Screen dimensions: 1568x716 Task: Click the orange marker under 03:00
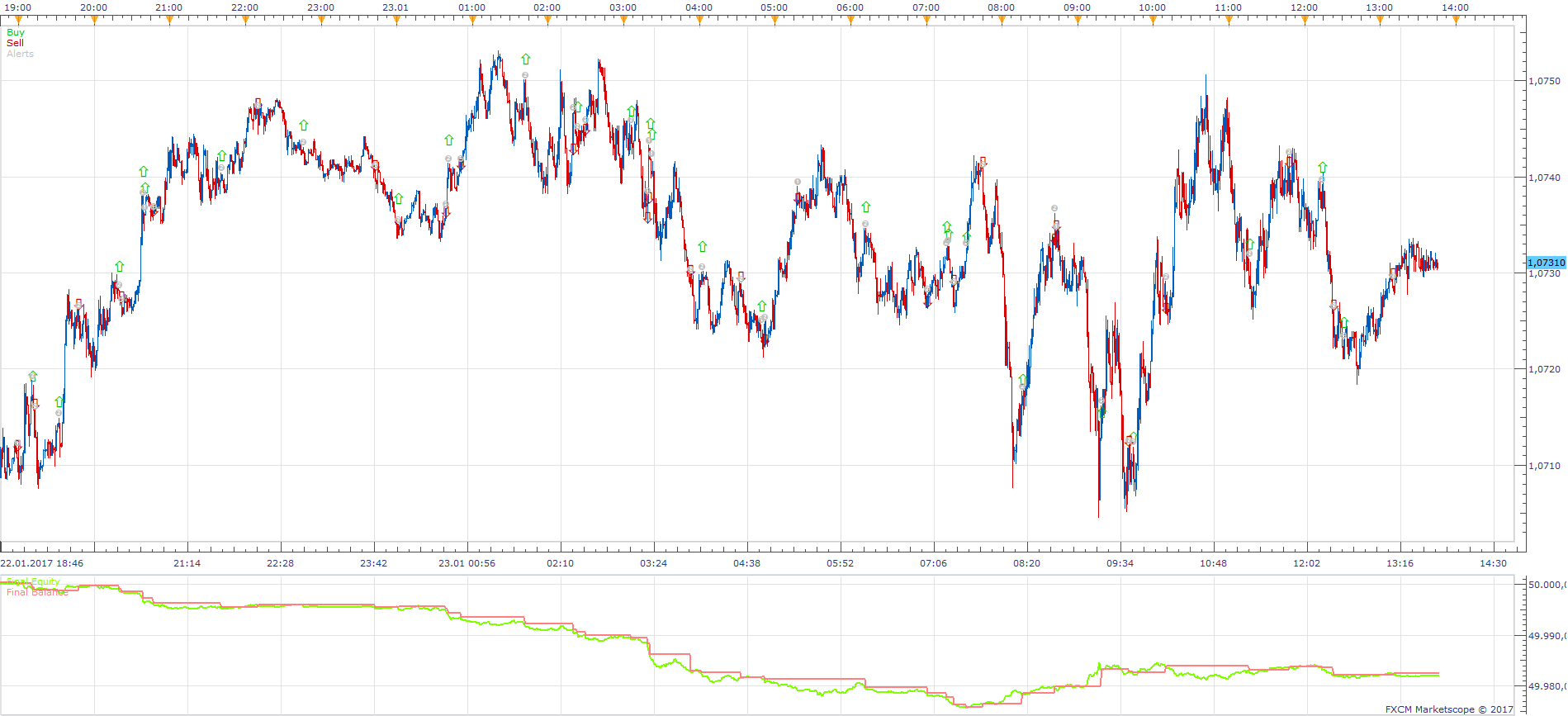point(623,21)
